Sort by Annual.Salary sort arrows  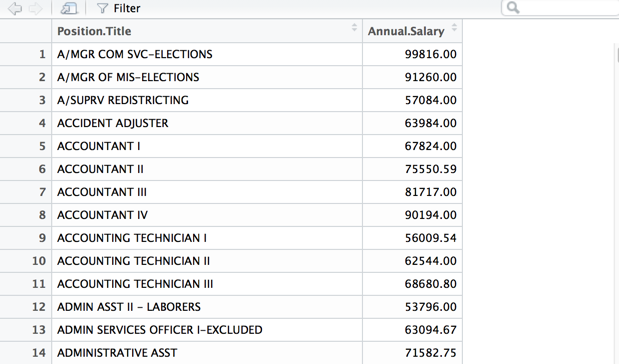pyautogui.click(x=454, y=27)
